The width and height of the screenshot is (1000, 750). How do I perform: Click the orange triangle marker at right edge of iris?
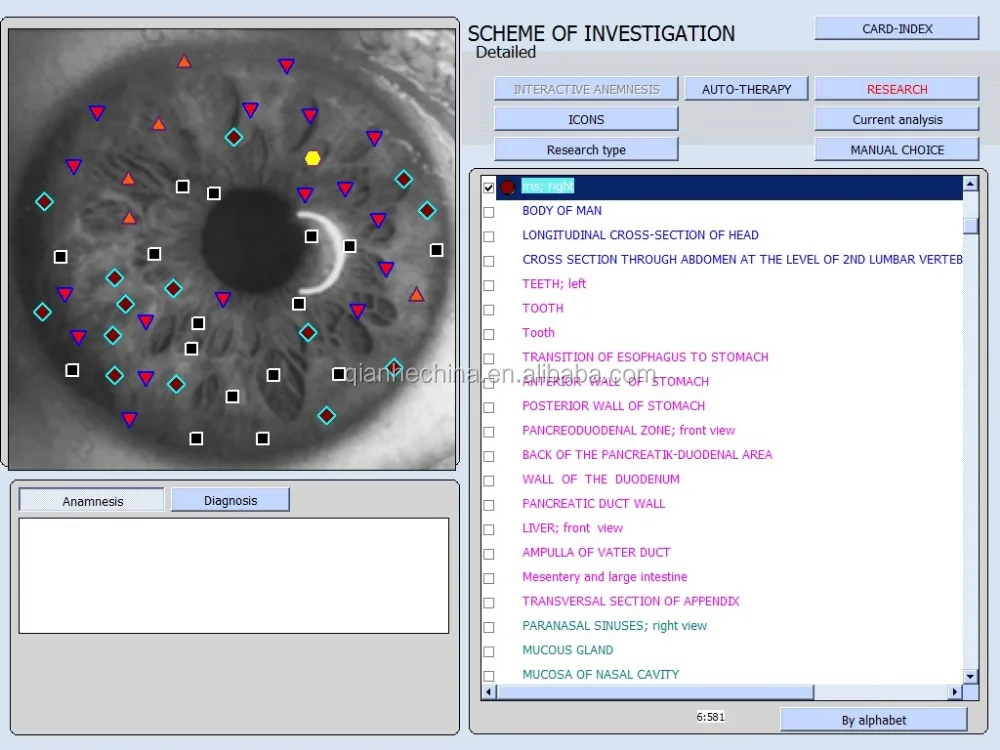pyautogui.click(x=416, y=294)
